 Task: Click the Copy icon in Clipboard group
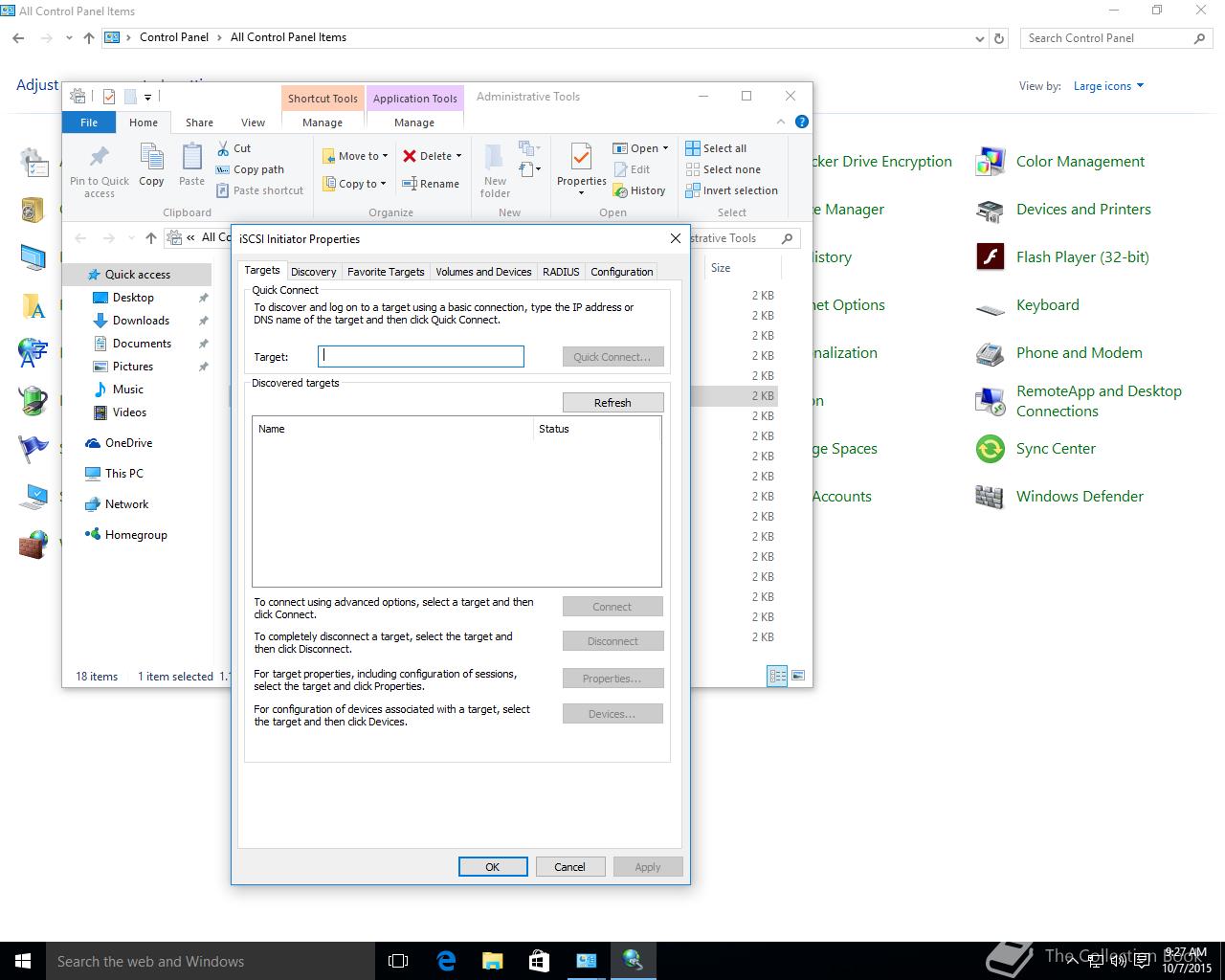pyautogui.click(x=151, y=158)
